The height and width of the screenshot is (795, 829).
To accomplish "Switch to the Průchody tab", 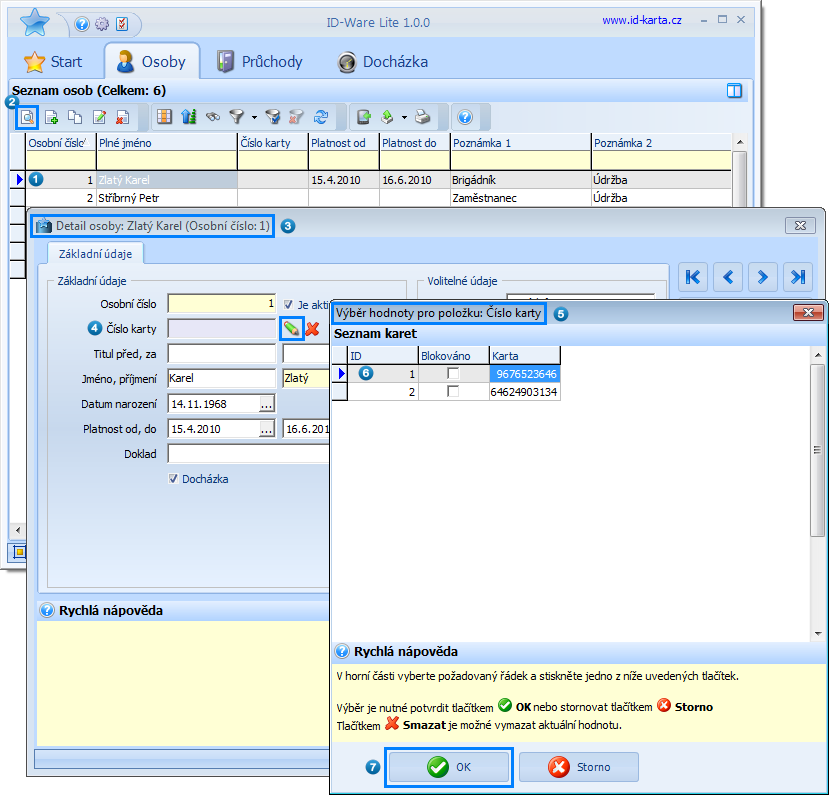I will point(260,62).
